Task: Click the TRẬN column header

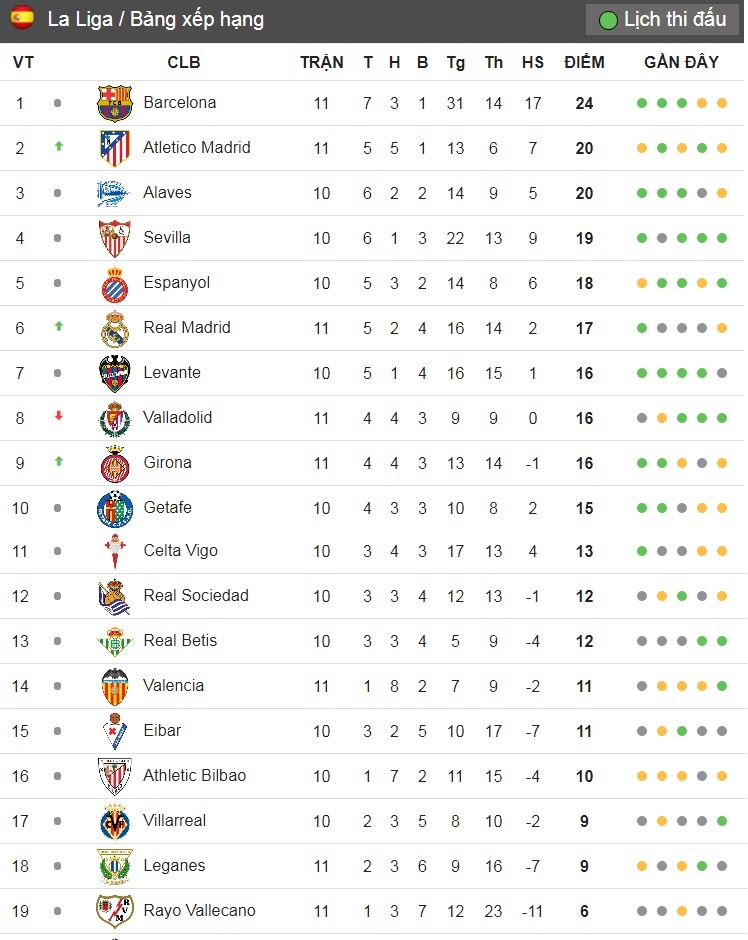Action: (x=321, y=62)
